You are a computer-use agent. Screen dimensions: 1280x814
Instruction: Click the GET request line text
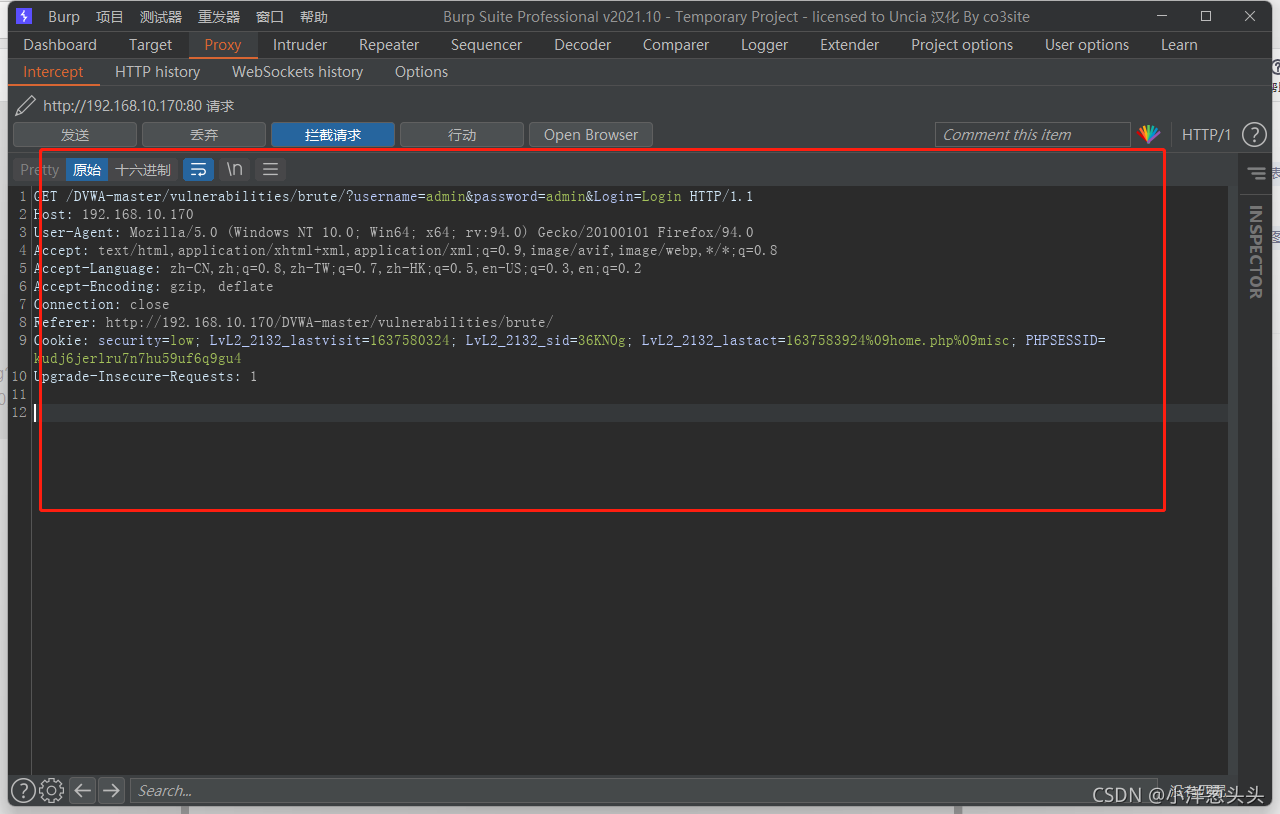click(x=394, y=196)
